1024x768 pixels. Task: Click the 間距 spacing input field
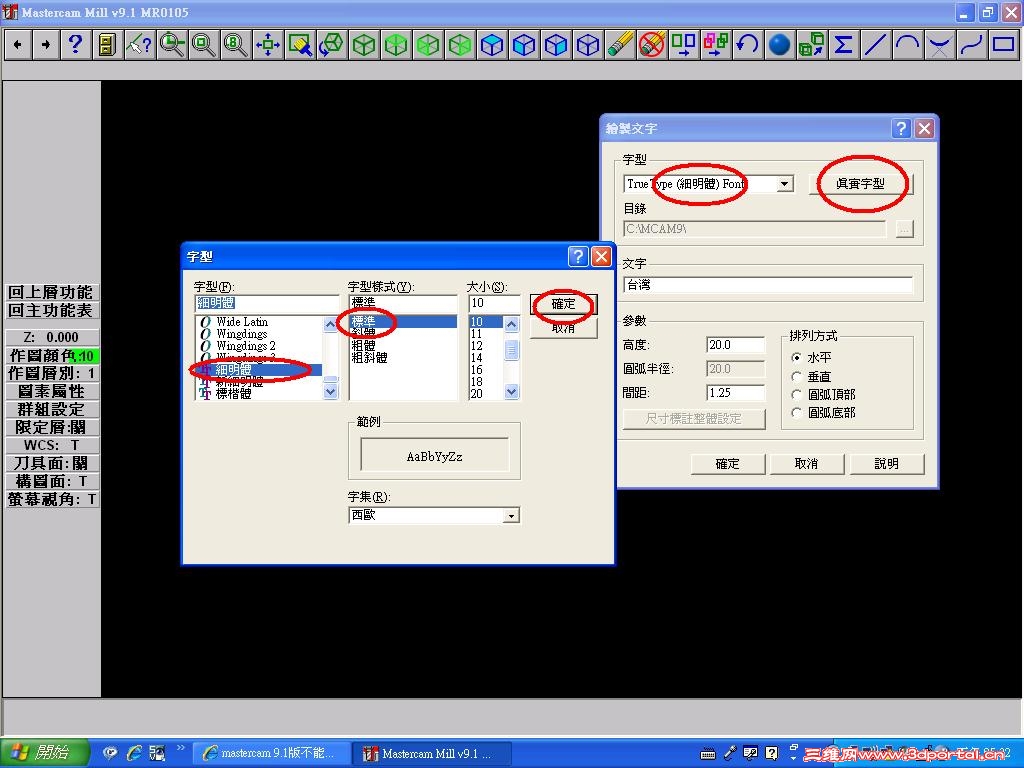point(735,392)
